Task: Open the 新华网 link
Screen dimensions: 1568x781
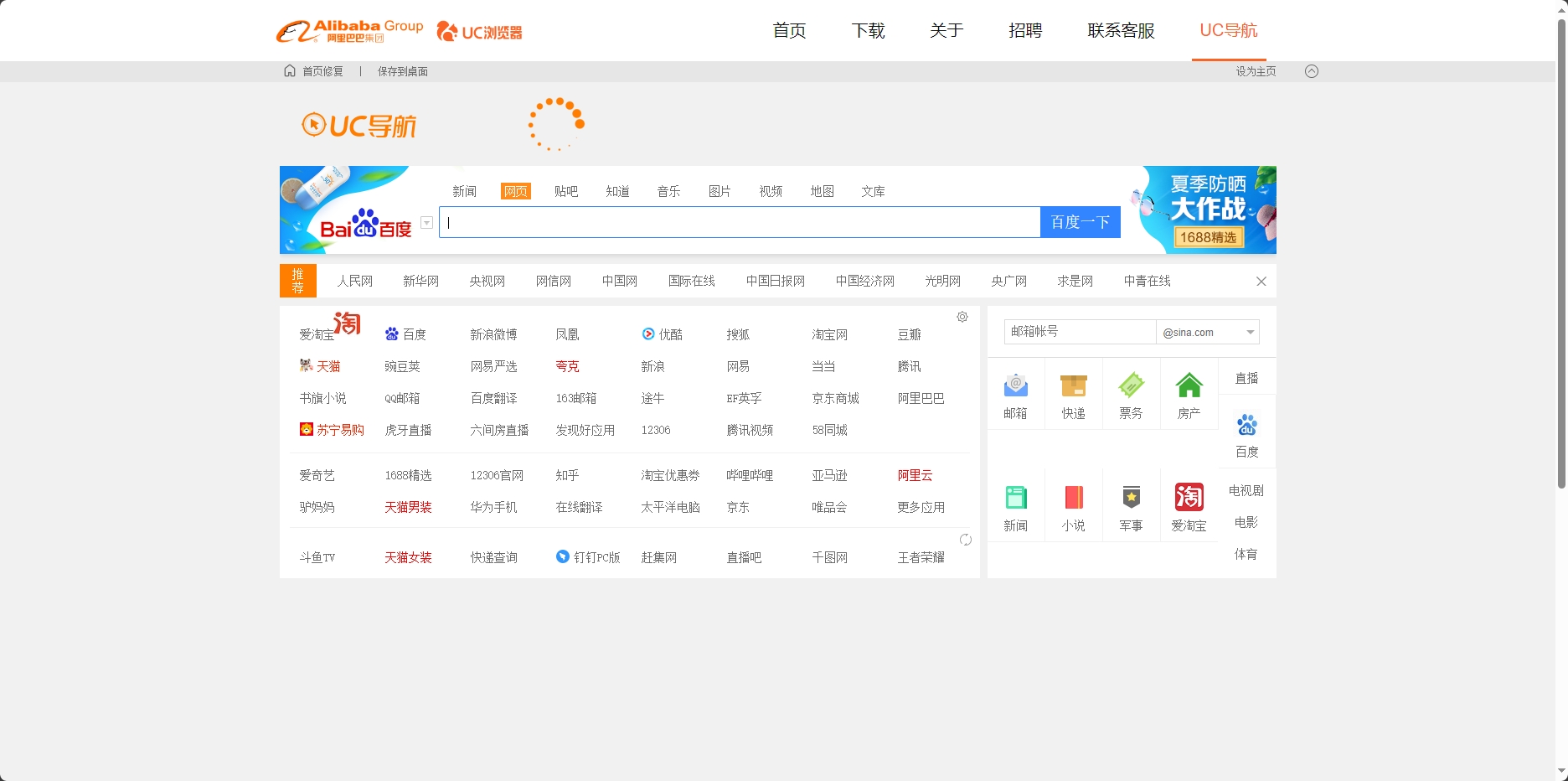Action: (421, 281)
